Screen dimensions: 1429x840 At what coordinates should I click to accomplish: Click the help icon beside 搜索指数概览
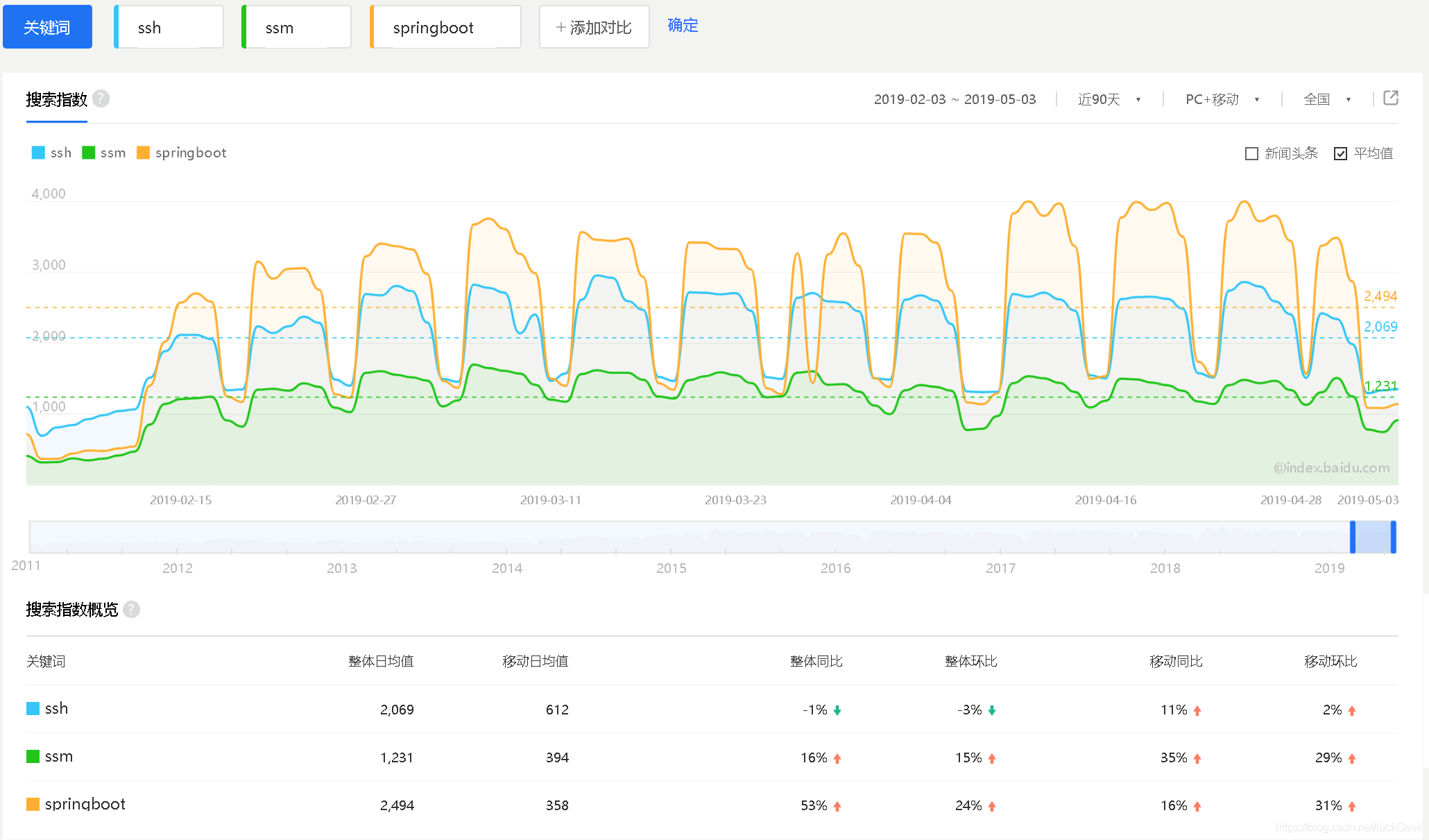tap(132, 609)
